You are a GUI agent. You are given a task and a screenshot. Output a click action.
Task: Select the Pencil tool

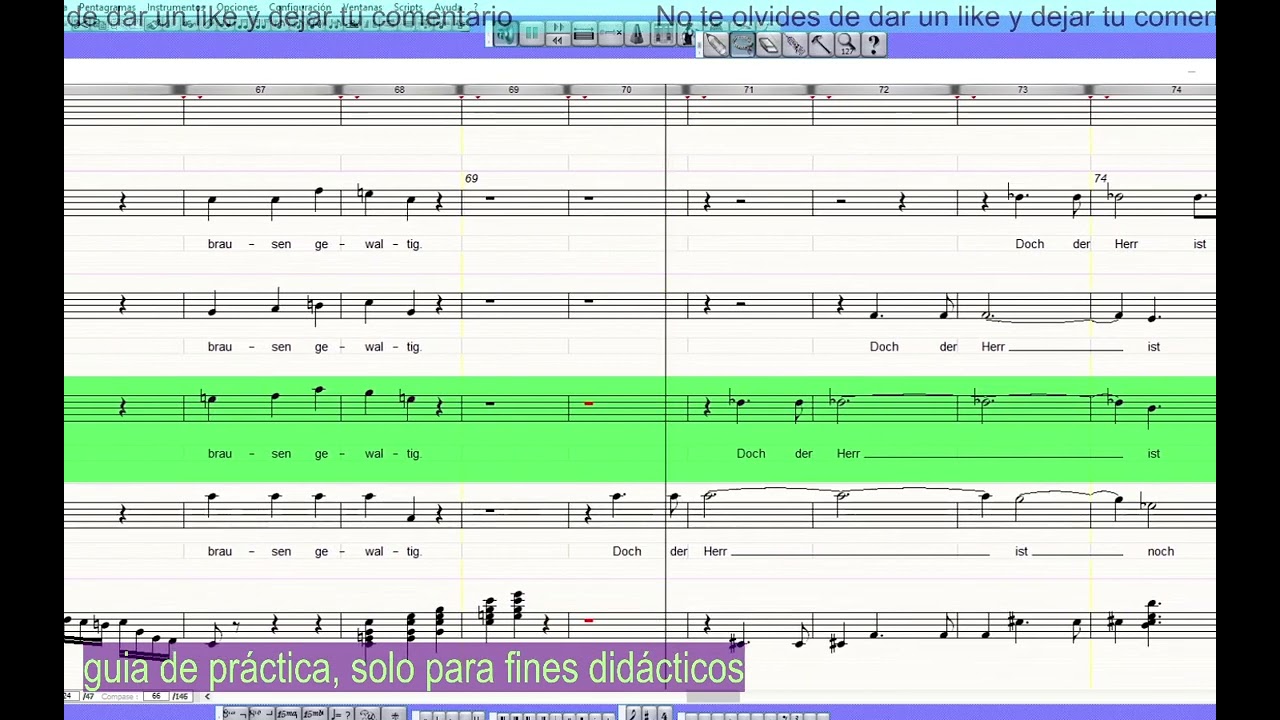coord(715,44)
